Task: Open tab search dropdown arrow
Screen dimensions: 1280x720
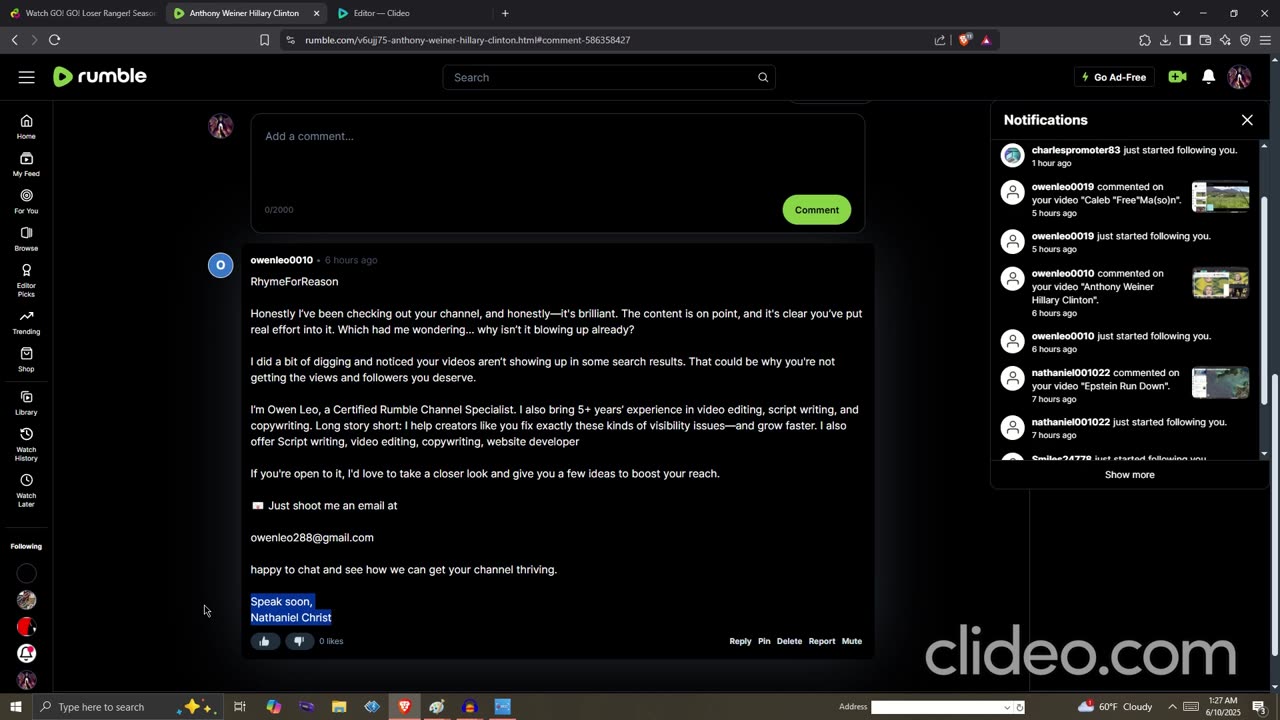Action: click(1176, 13)
